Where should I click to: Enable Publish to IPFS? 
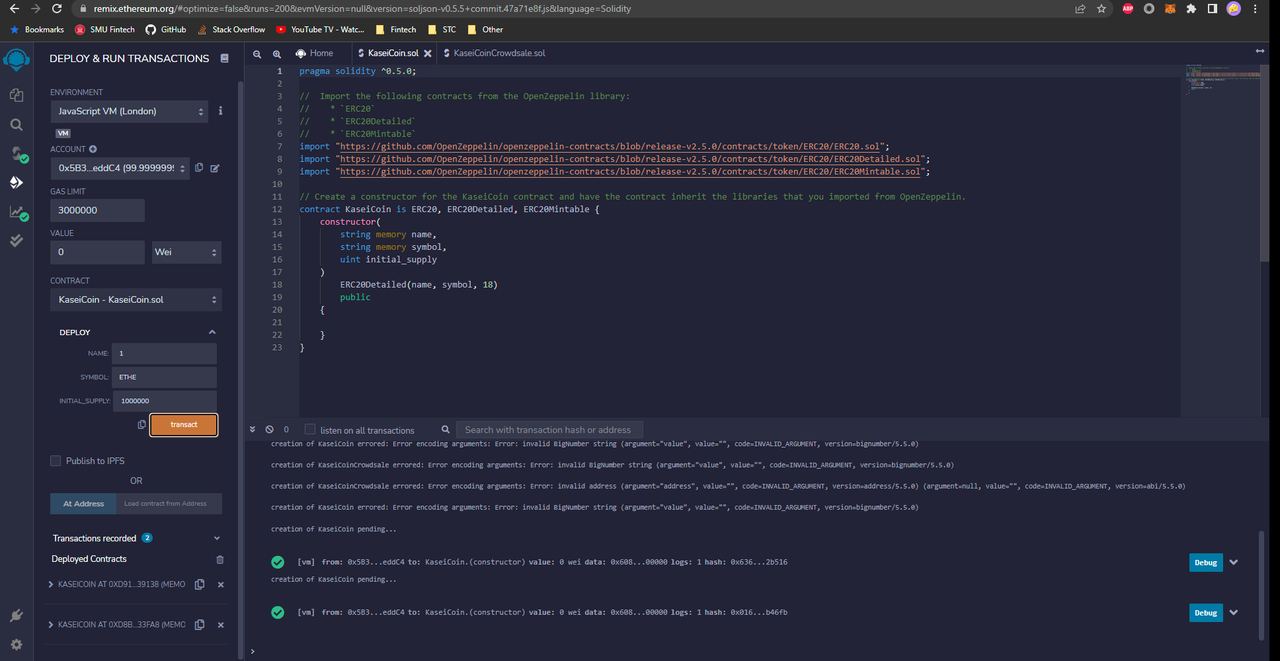click(x=56, y=461)
